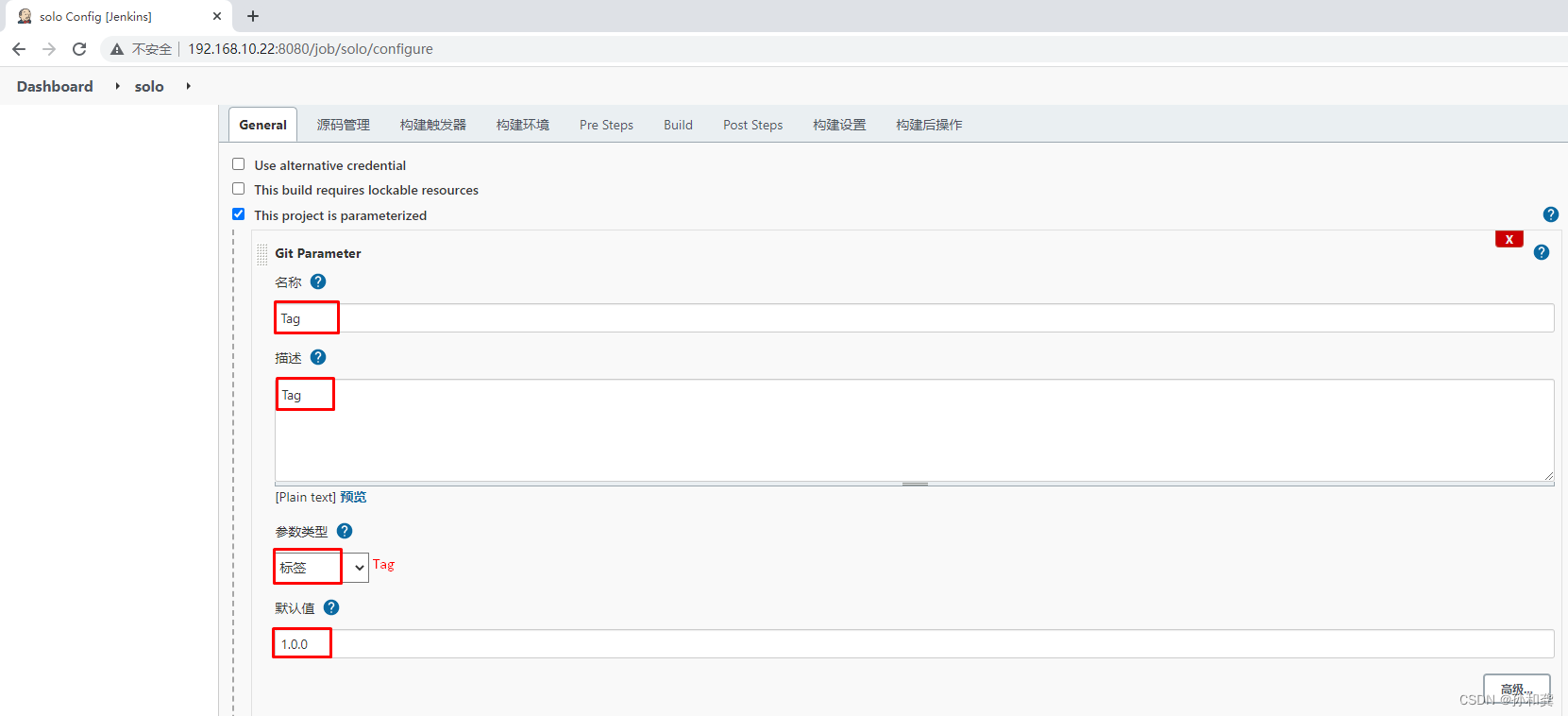Reload the Jenkins configure page
Screen dimensions: 1568x716
pyautogui.click(x=79, y=49)
